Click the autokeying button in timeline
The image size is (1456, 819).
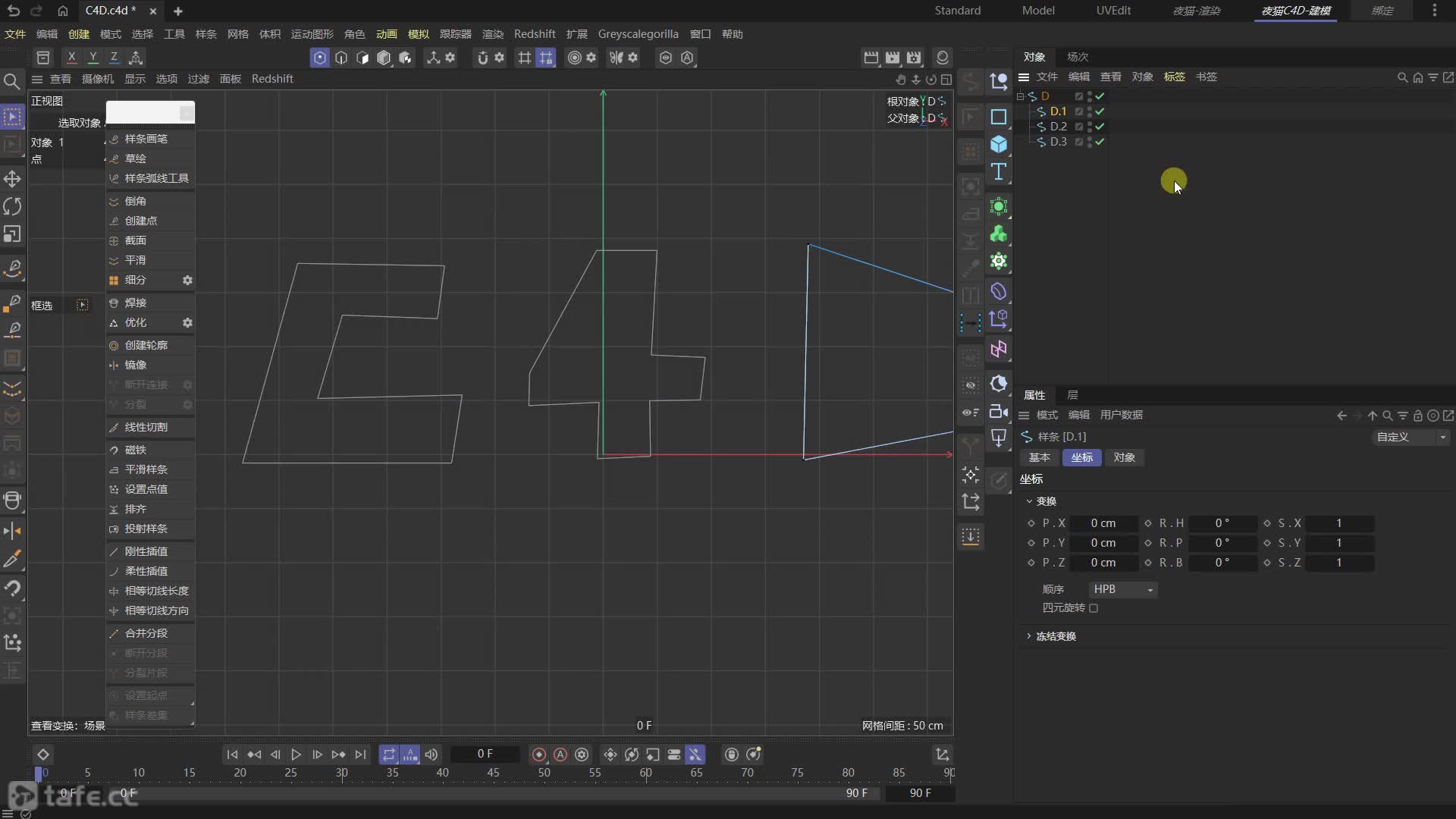(560, 755)
